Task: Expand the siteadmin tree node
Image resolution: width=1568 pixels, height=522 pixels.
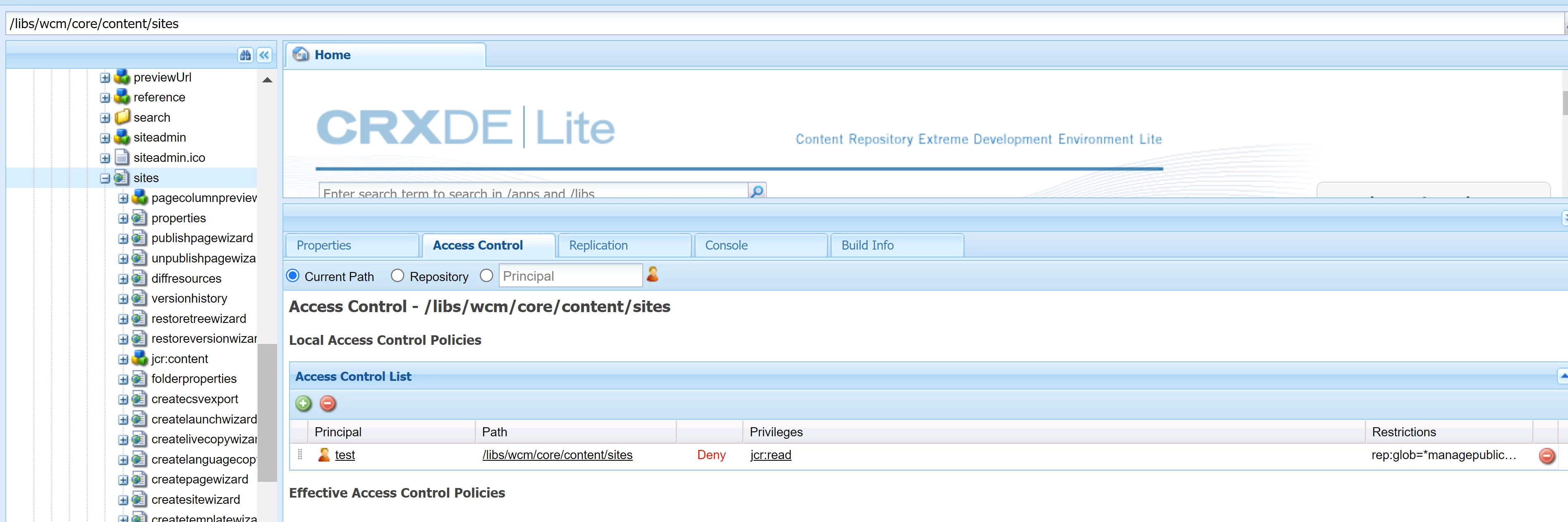Action: pyautogui.click(x=105, y=138)
